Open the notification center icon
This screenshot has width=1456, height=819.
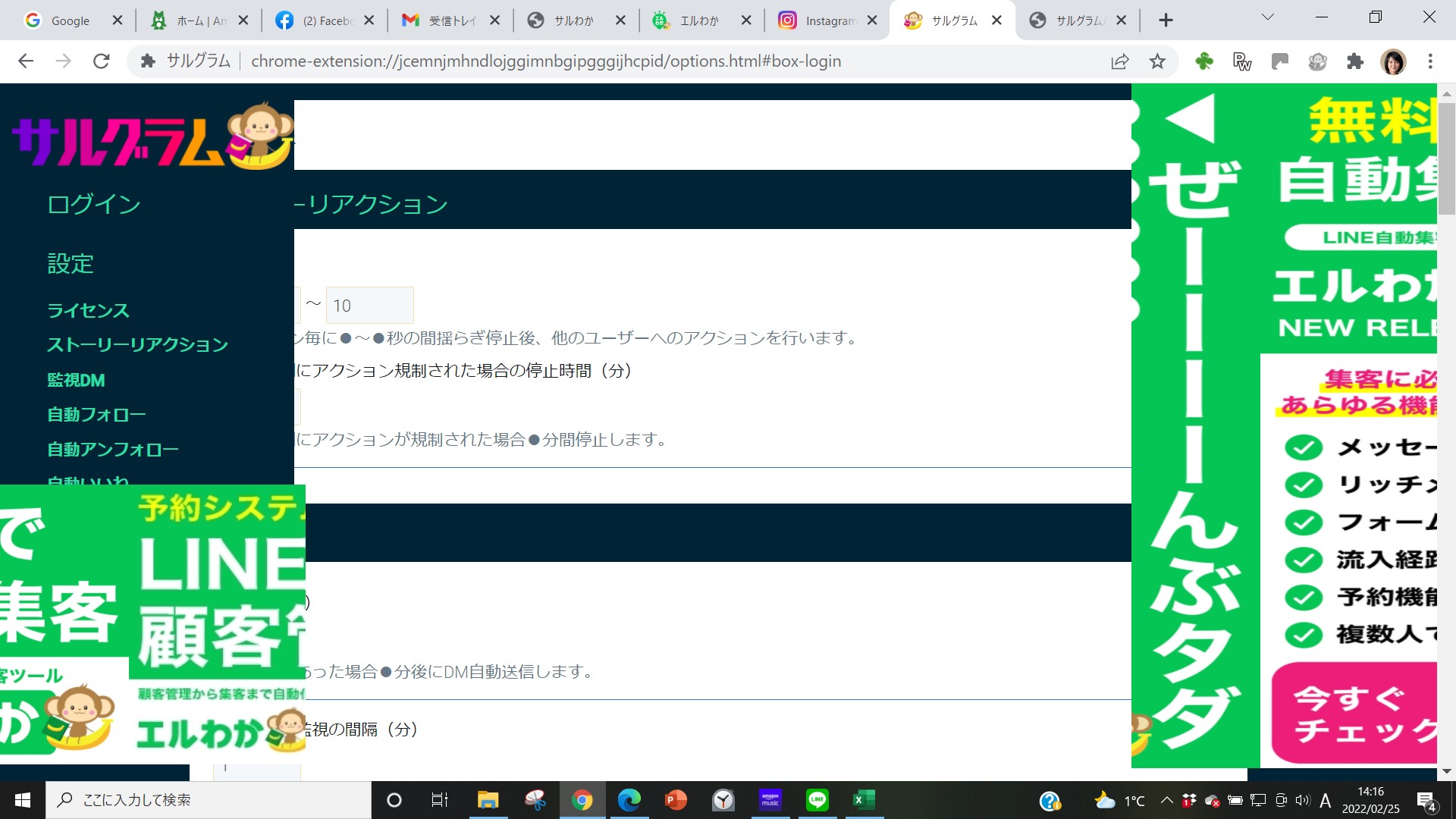pyautogui.click(x=1426, y=801)
